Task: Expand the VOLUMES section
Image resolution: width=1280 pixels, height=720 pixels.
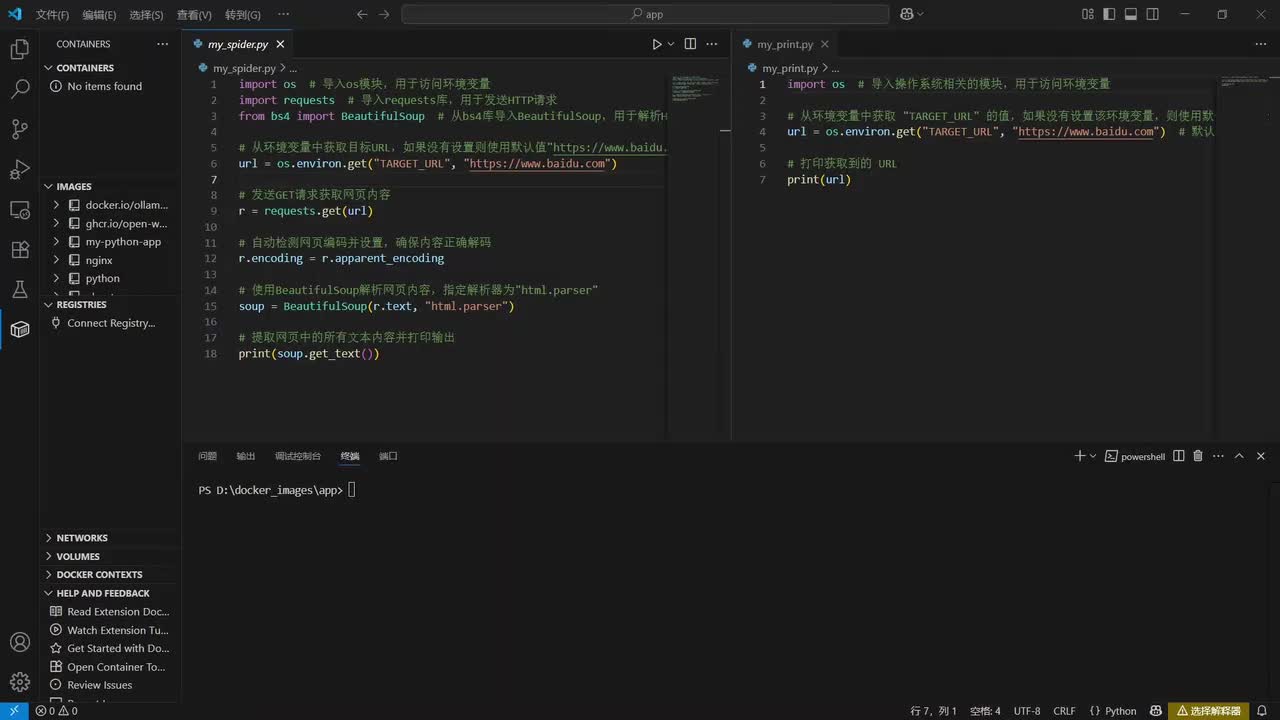Action: click(x=111, y=556)
